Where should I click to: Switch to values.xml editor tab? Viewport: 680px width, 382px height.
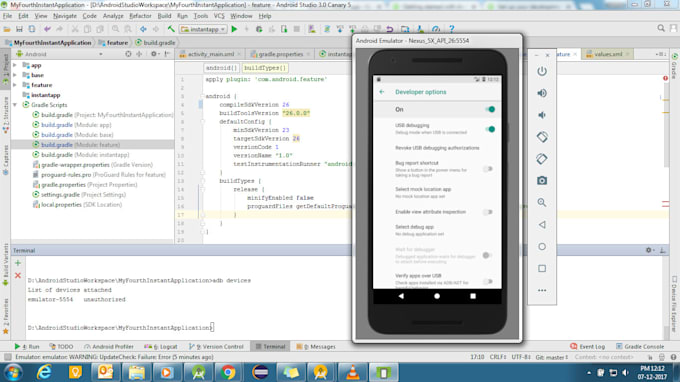[x=608, y=54]
